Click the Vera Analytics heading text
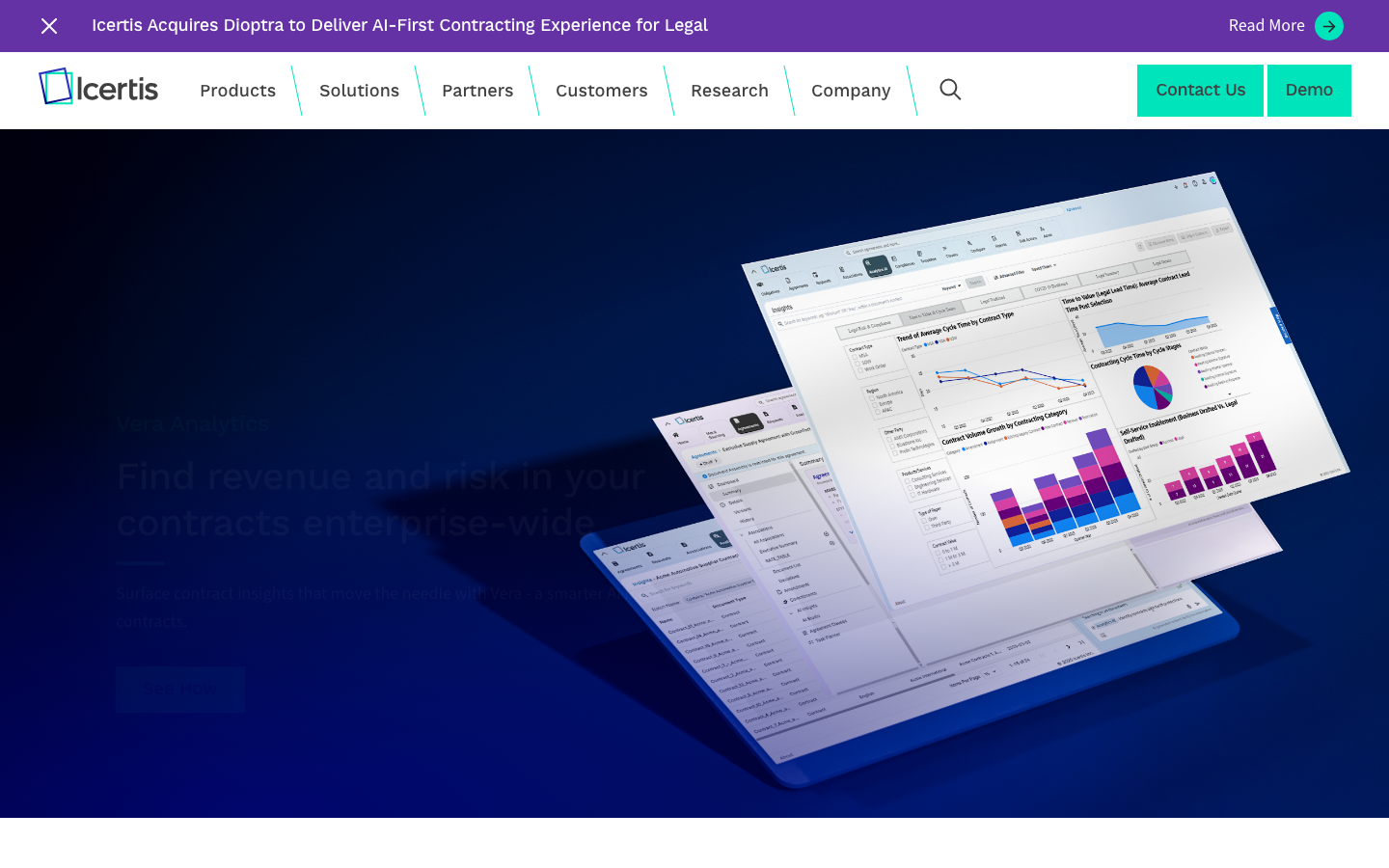 193,423
